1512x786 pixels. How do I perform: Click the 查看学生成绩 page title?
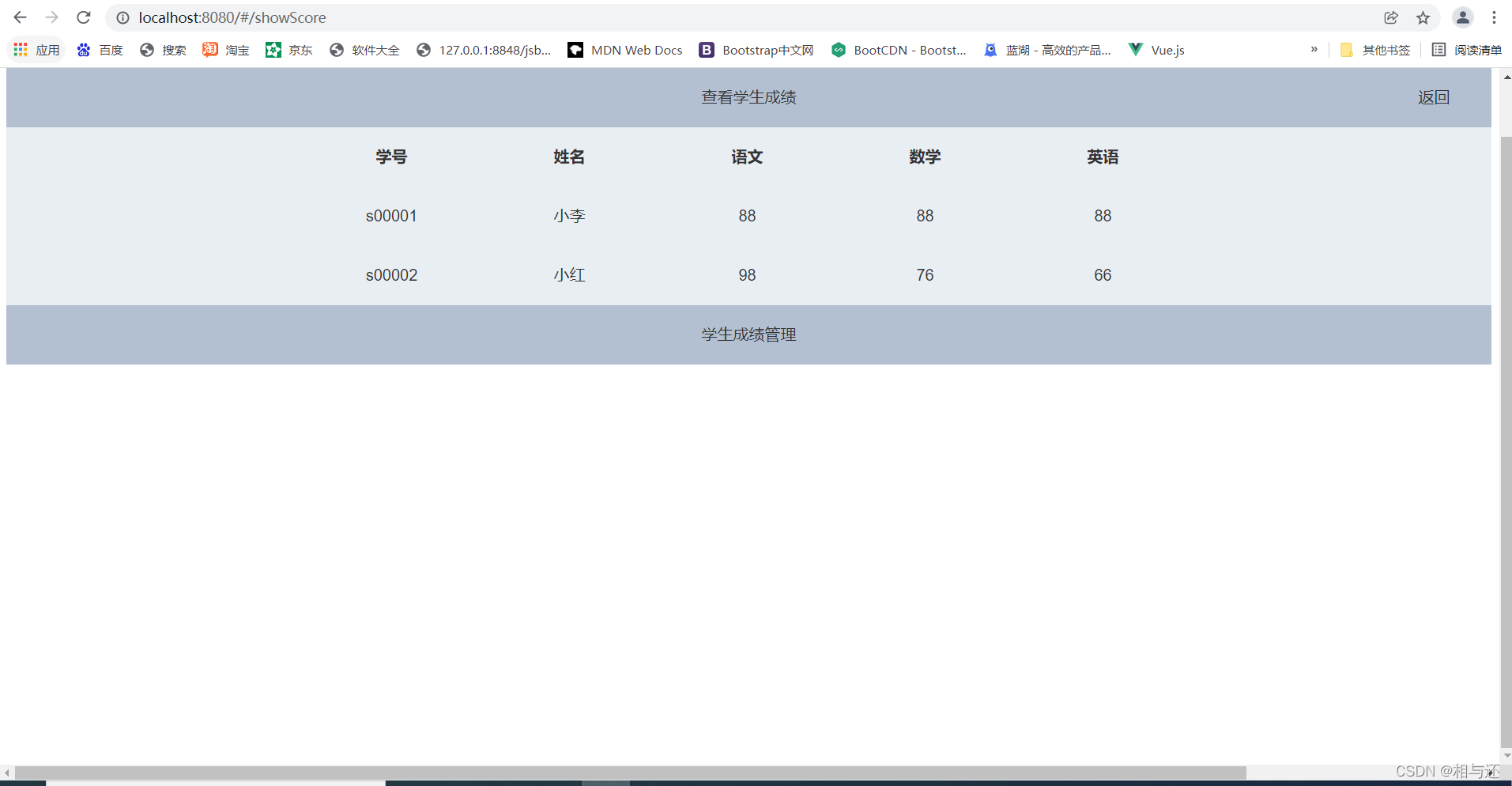[x=748, y=97]
